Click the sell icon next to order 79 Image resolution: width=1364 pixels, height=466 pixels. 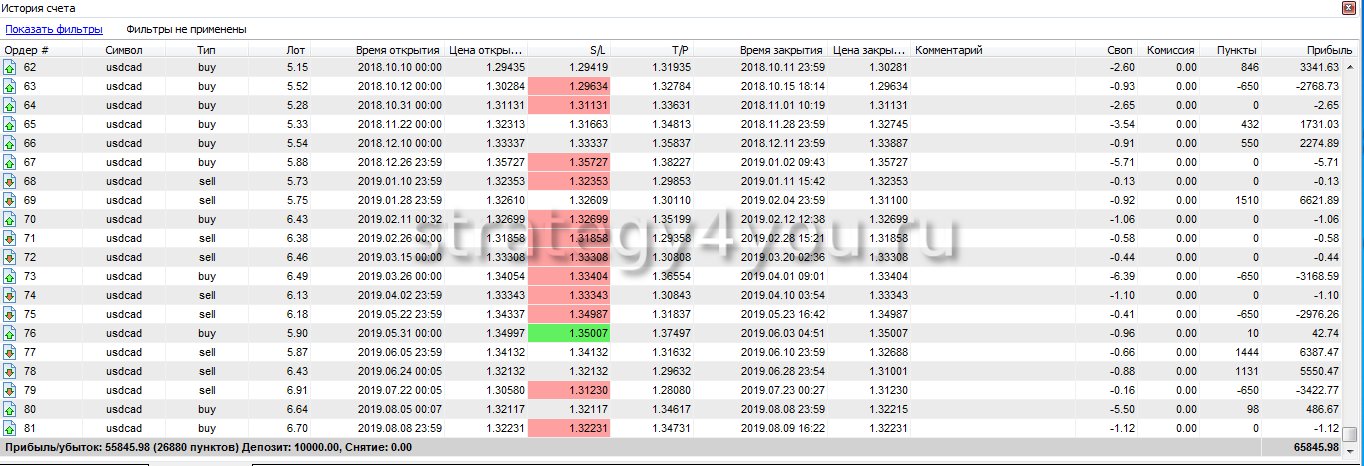[10, 390]
